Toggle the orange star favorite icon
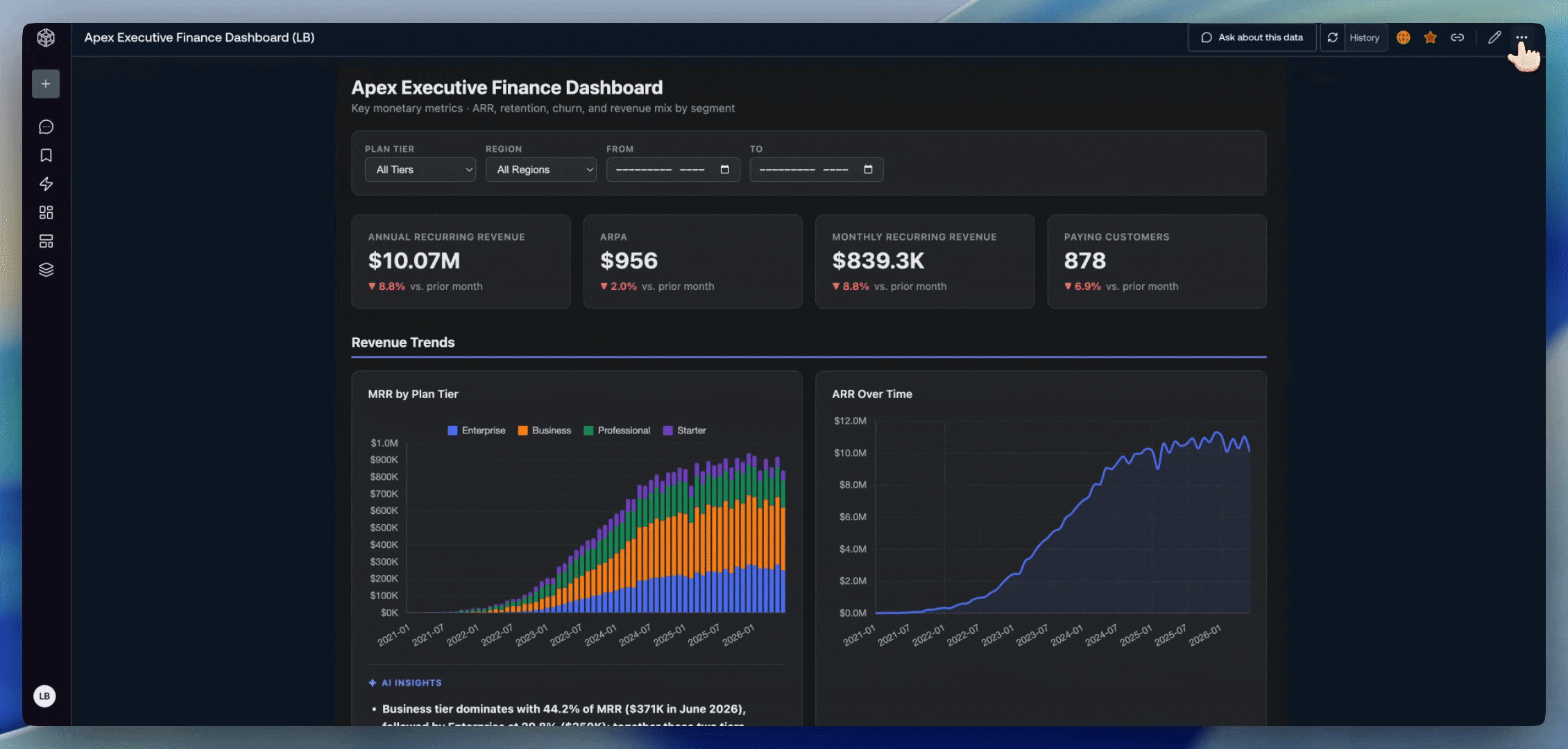 (x=1430, y=37)
